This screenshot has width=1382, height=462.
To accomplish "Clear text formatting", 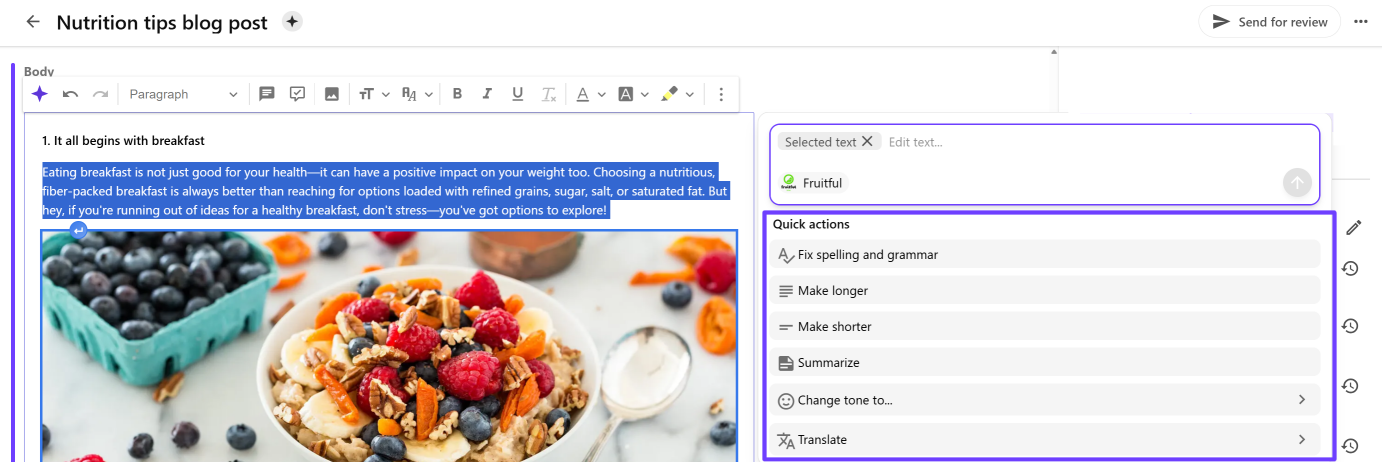I will click(x=548, y=94).
